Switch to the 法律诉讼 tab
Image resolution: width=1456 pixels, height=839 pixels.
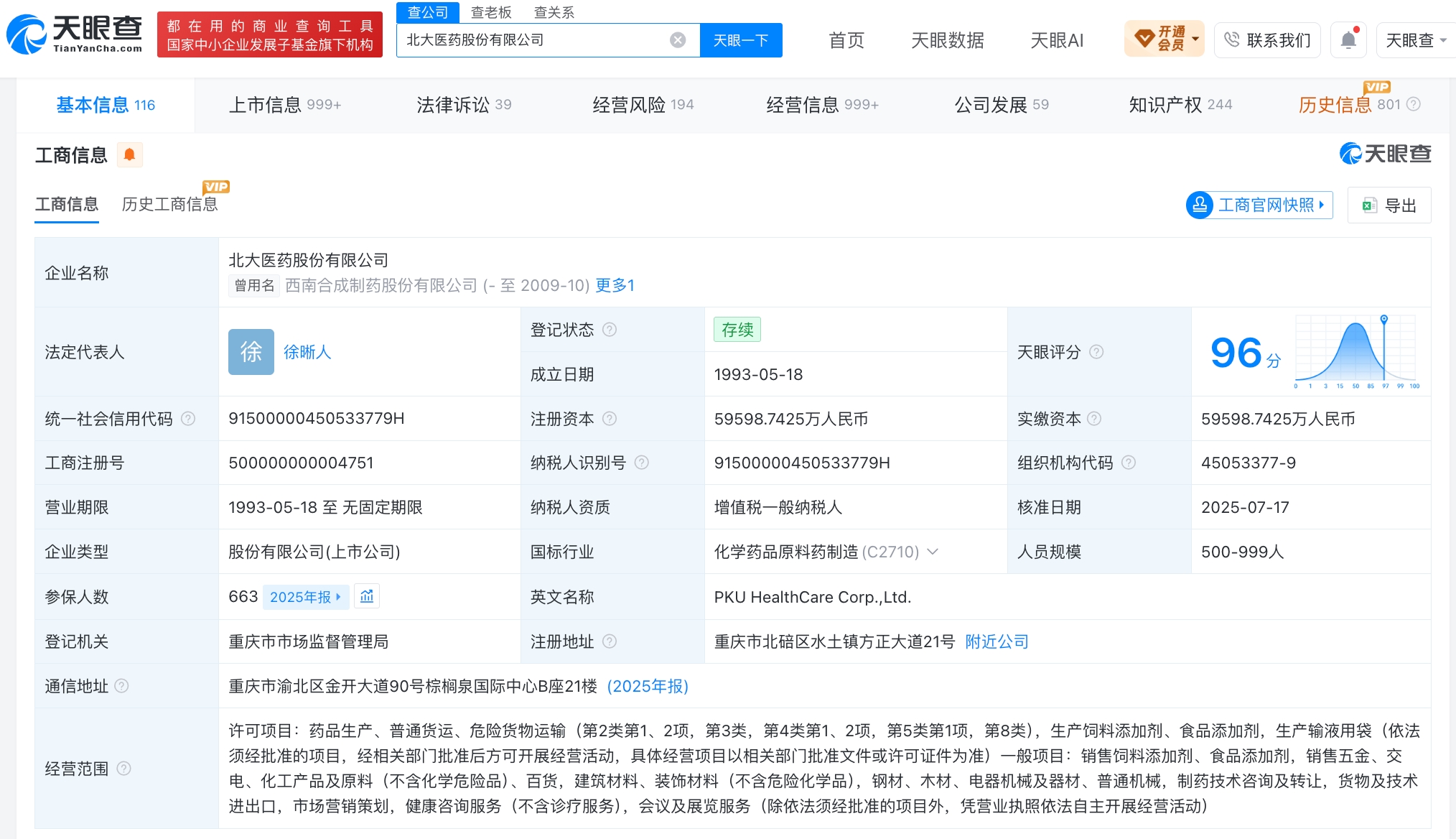464,105
